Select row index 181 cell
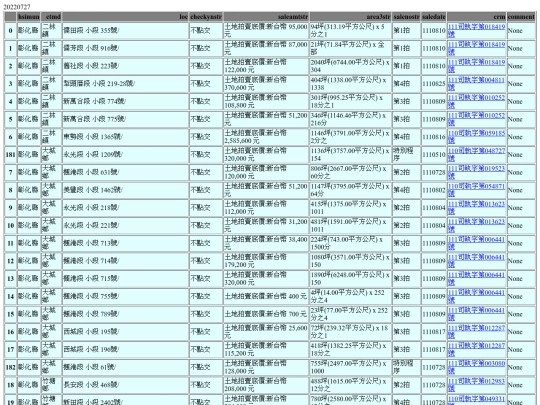The image size is (540, 405). (10, 155)
